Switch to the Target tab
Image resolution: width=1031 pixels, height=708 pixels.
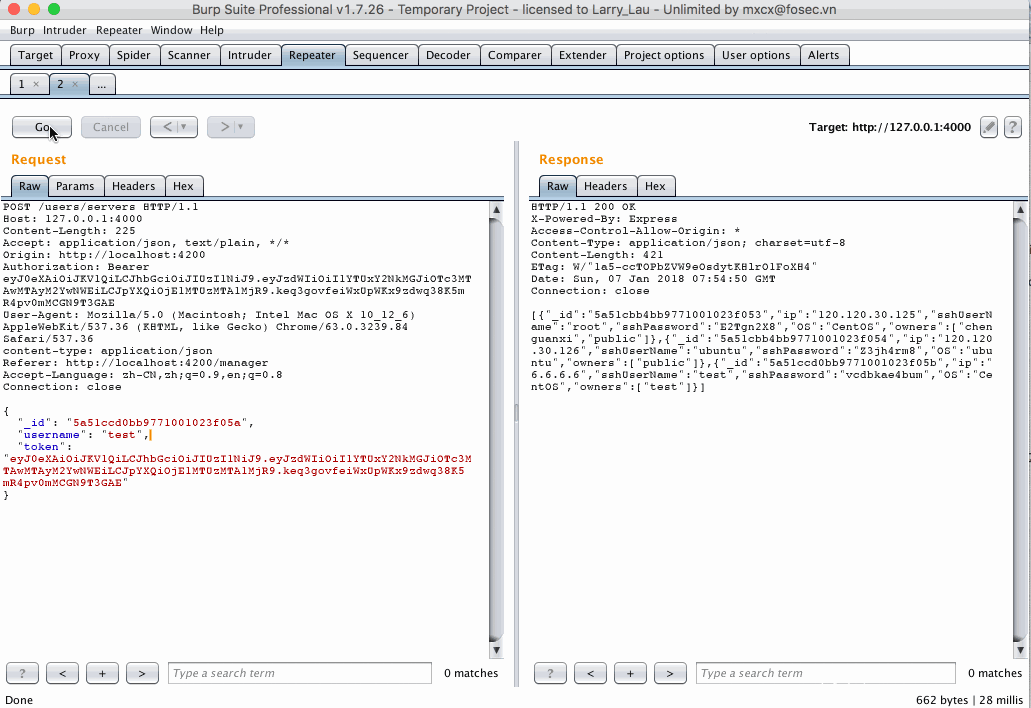point(36,55)
